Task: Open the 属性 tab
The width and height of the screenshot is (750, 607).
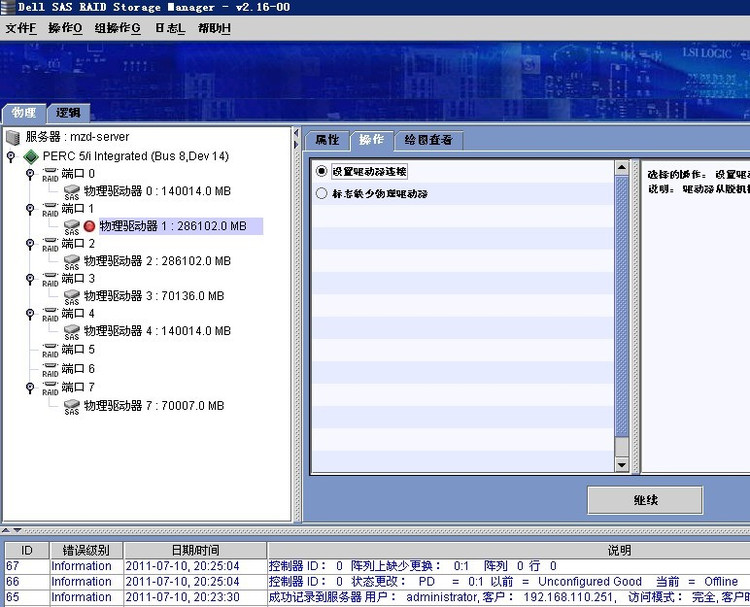Action: click(x=327, y=140)
